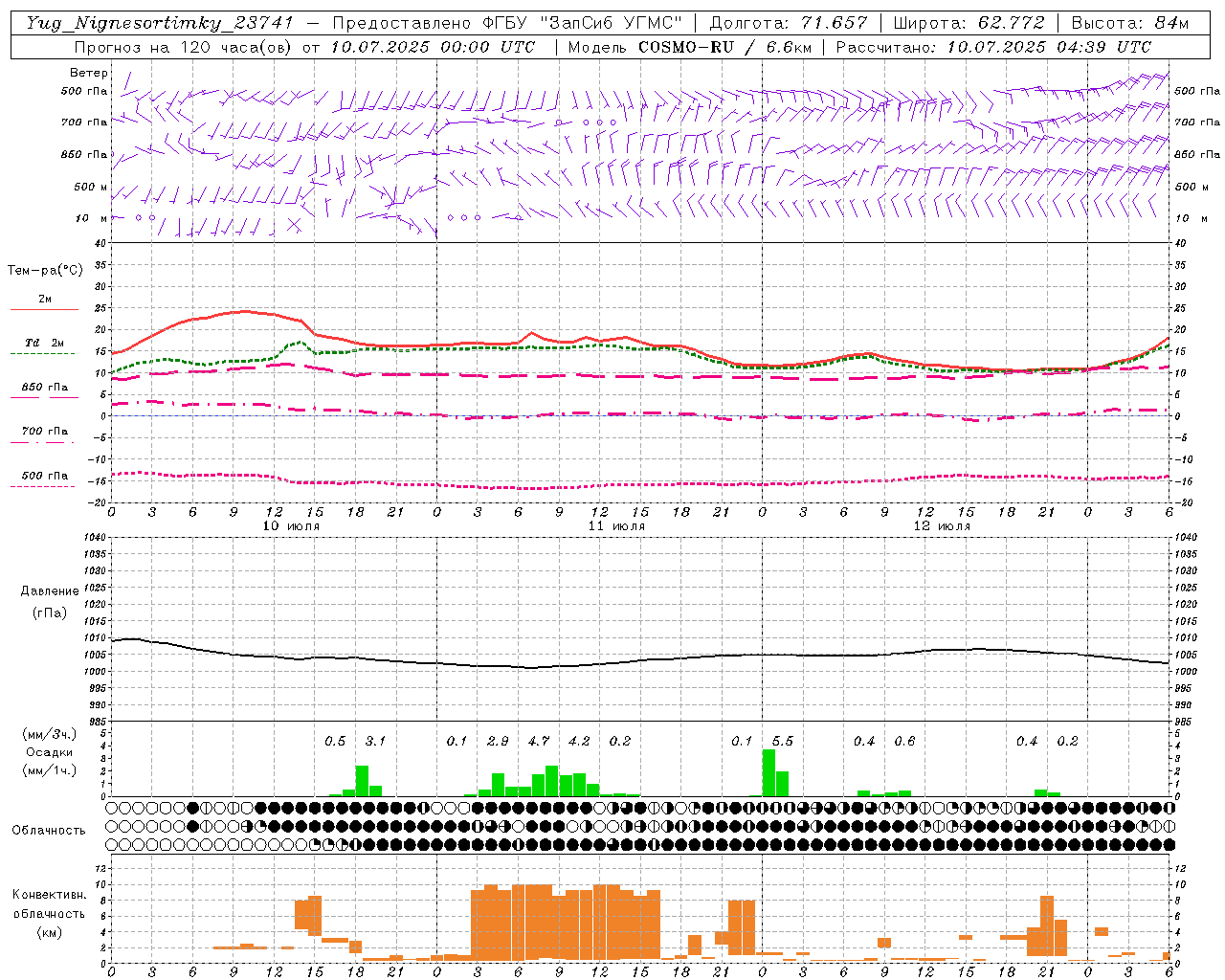Click the Td 2м dew point legend entry
The width and height of the screenshot is (1225, 980).
[x=45, y=343]
